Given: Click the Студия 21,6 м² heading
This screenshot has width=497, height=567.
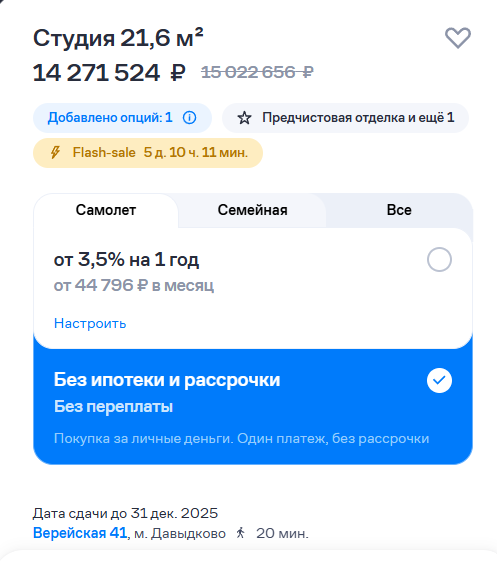Looking at the screenshot, I should [x=118, y=38].
